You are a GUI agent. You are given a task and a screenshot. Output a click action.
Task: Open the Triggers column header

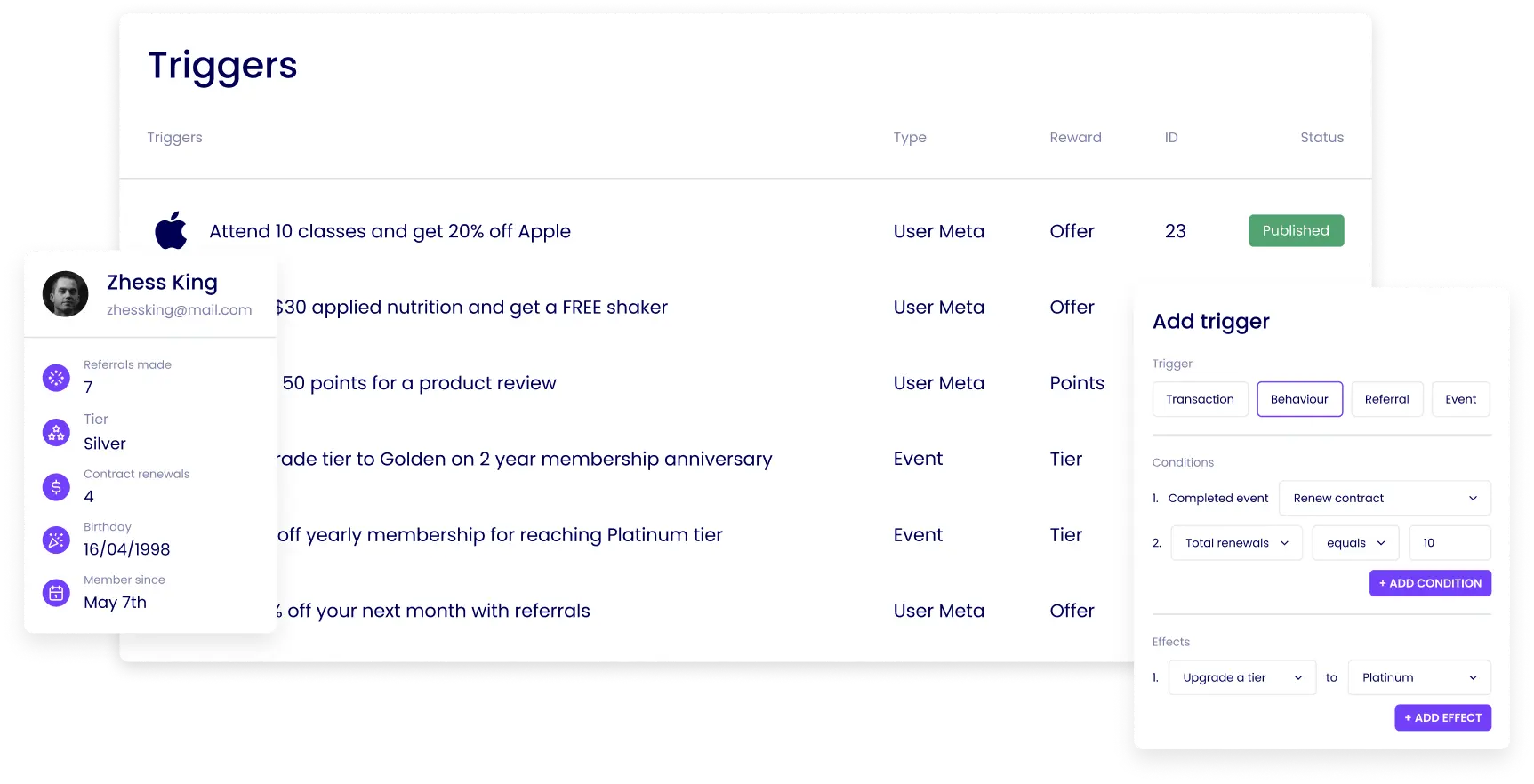click(174, 137)
